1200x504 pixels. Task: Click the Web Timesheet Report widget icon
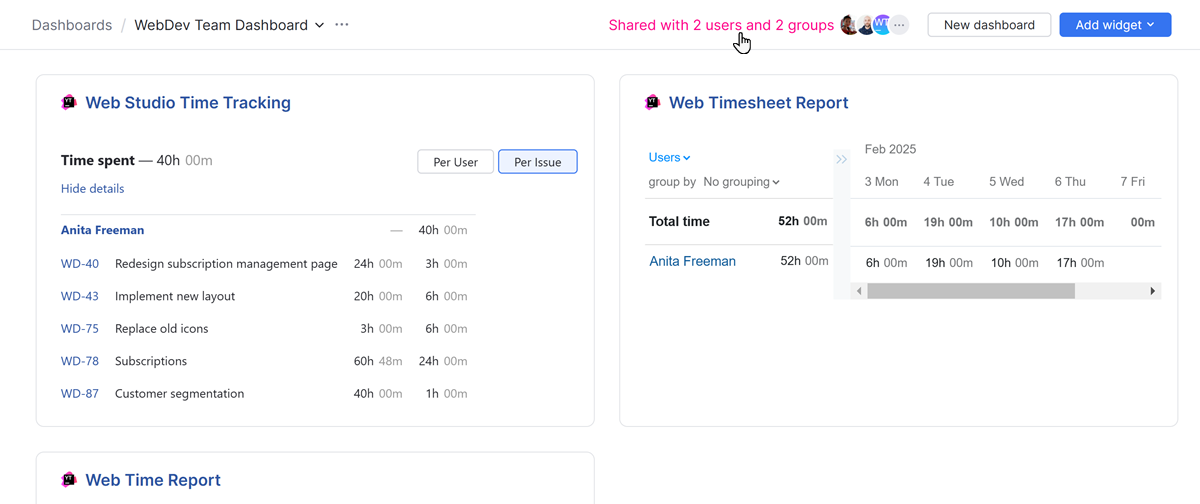[653, 102]
